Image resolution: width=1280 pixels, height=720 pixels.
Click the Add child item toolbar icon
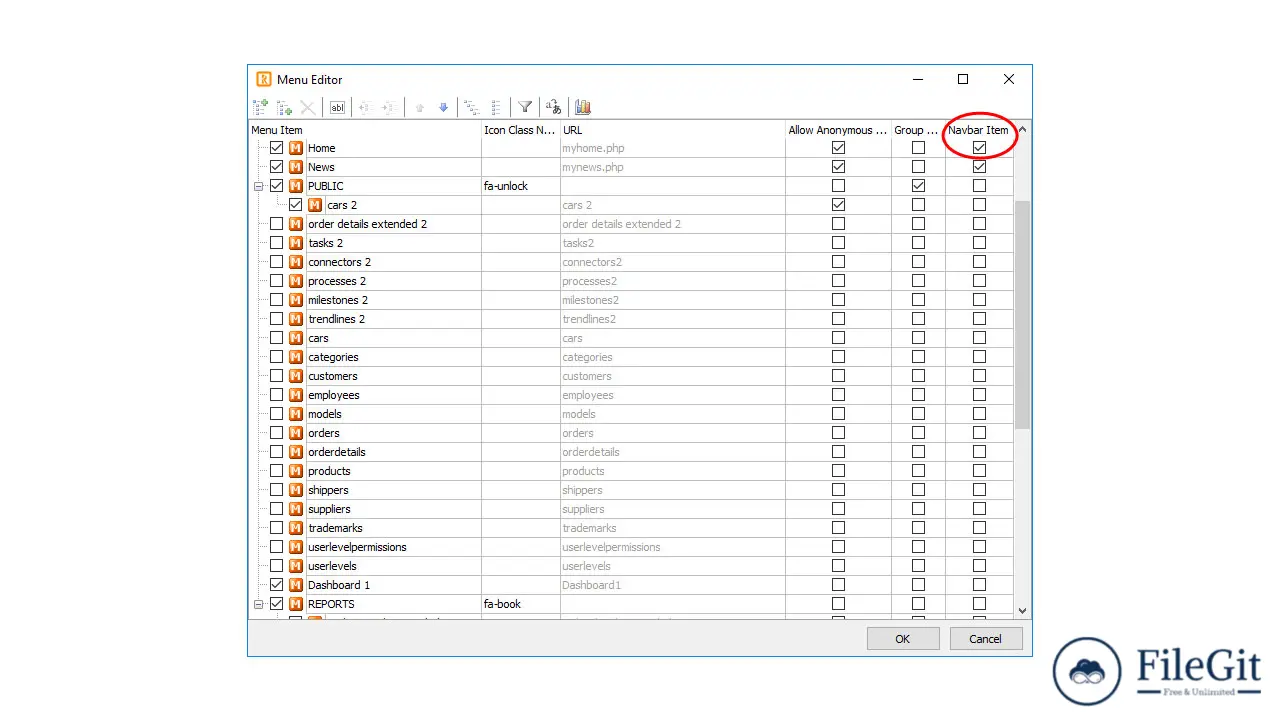pyautogui.click(x=285, y=107)
